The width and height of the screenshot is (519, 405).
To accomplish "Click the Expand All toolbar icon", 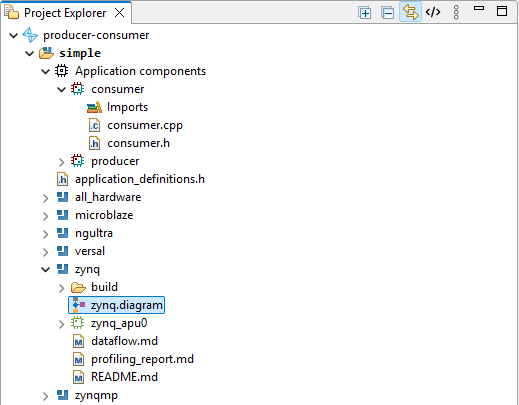I will click(365, 13).
